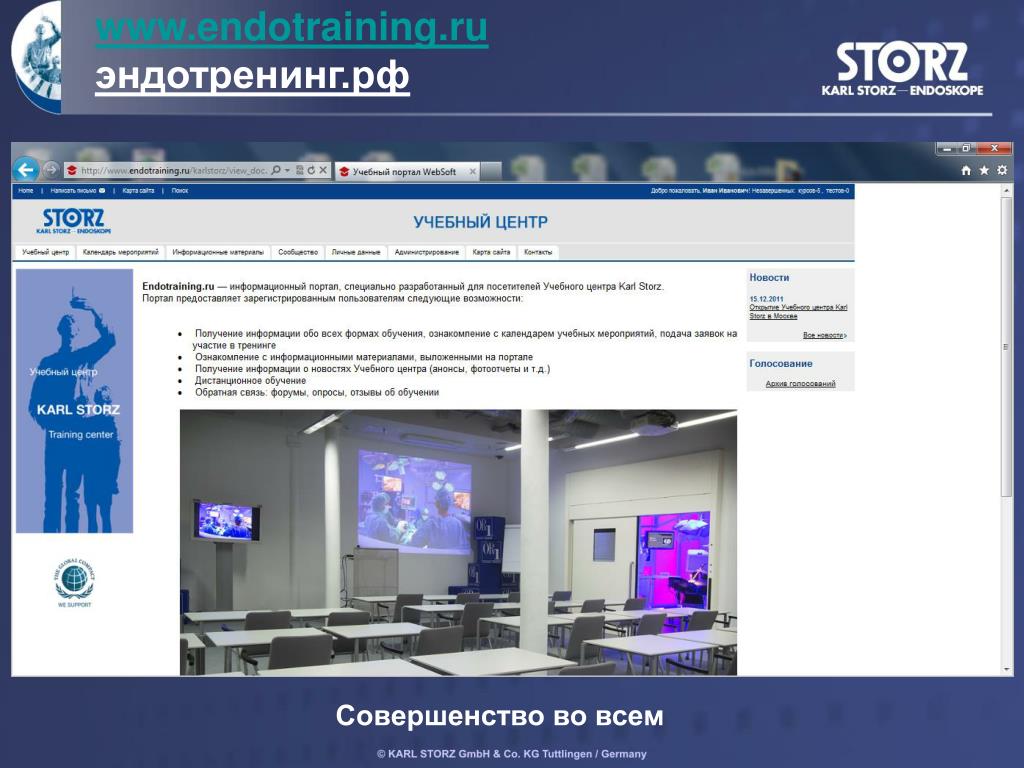Open favorites with the star icon
This screenshot has width=1024, height=768.
coord(984,171)
